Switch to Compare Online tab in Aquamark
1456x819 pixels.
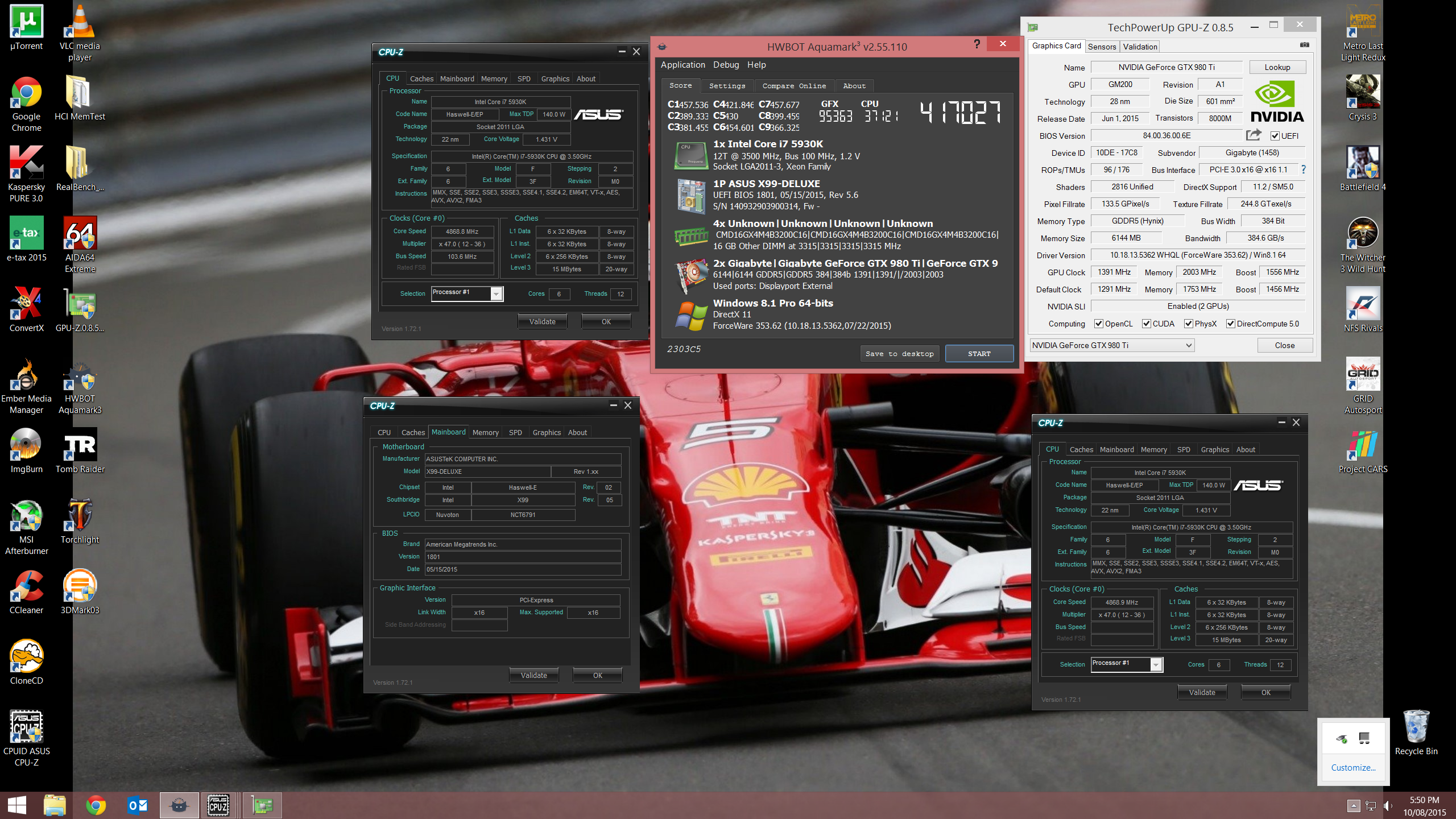click(x=794, y=86)
